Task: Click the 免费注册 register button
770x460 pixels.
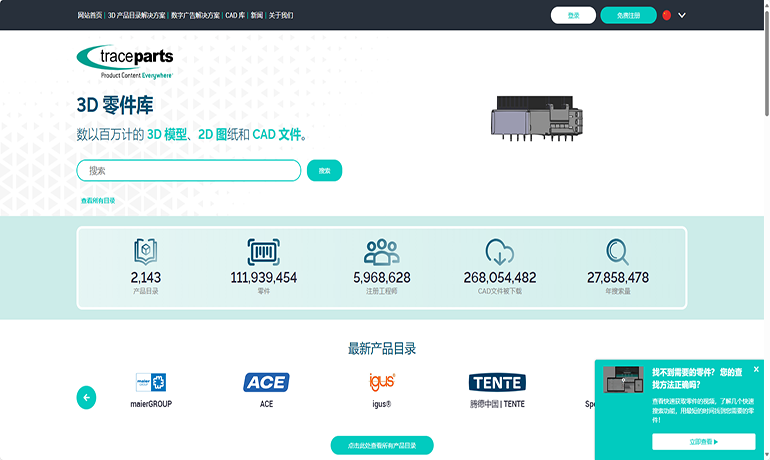Action: [629, 15]
